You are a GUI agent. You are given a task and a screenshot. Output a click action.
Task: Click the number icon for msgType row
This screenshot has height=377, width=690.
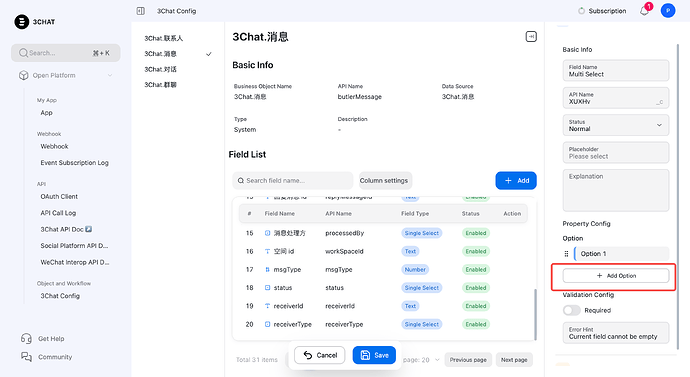pos(267,269)
